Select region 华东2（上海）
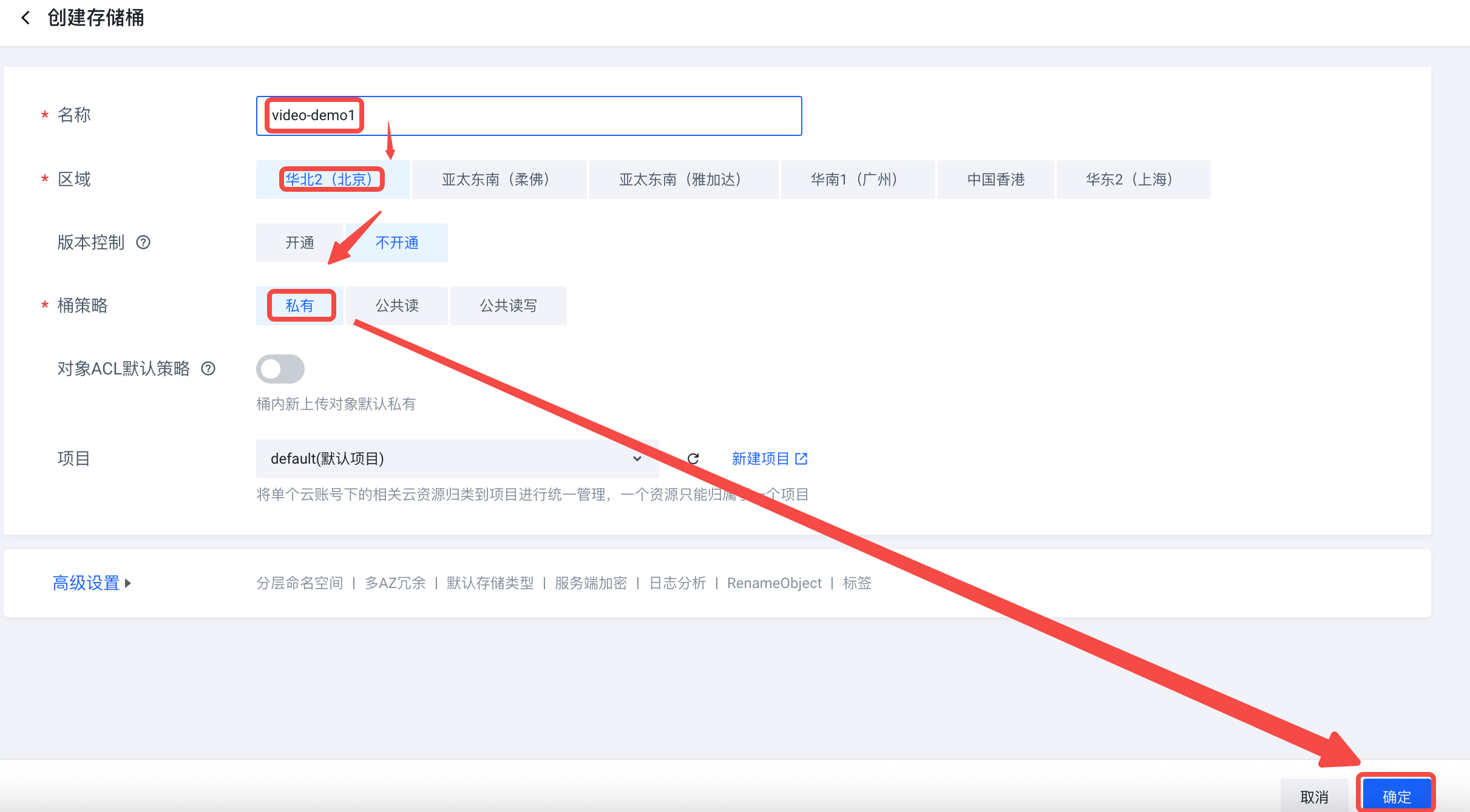1470x812 pixels. pyautogui.click(x=1133, y=180)
